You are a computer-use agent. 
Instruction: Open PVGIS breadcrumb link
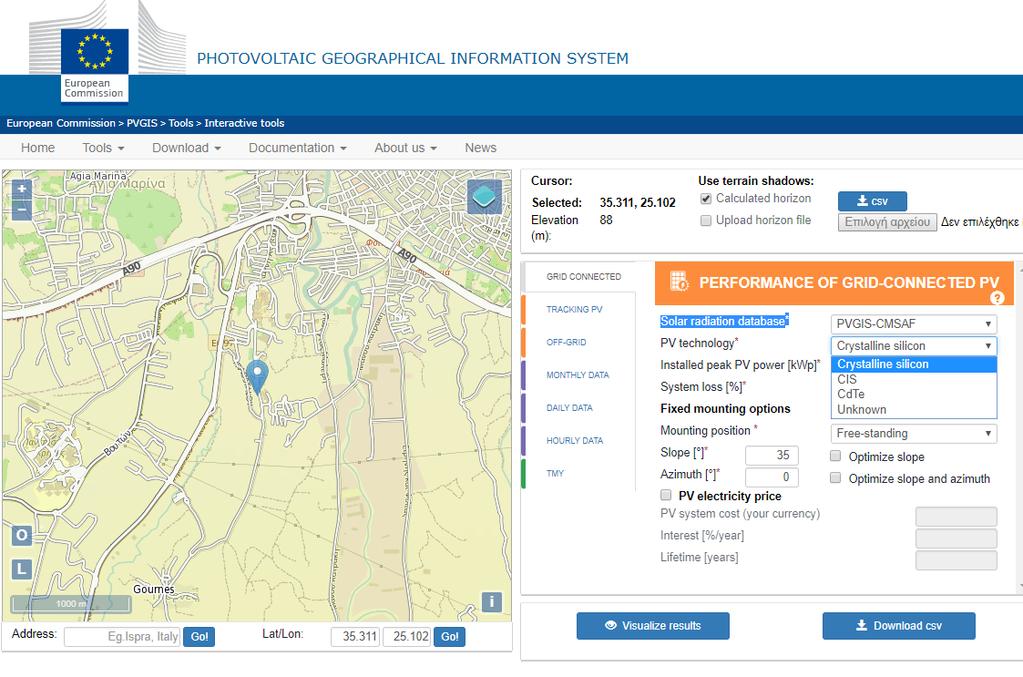click(x=142, y=123)
